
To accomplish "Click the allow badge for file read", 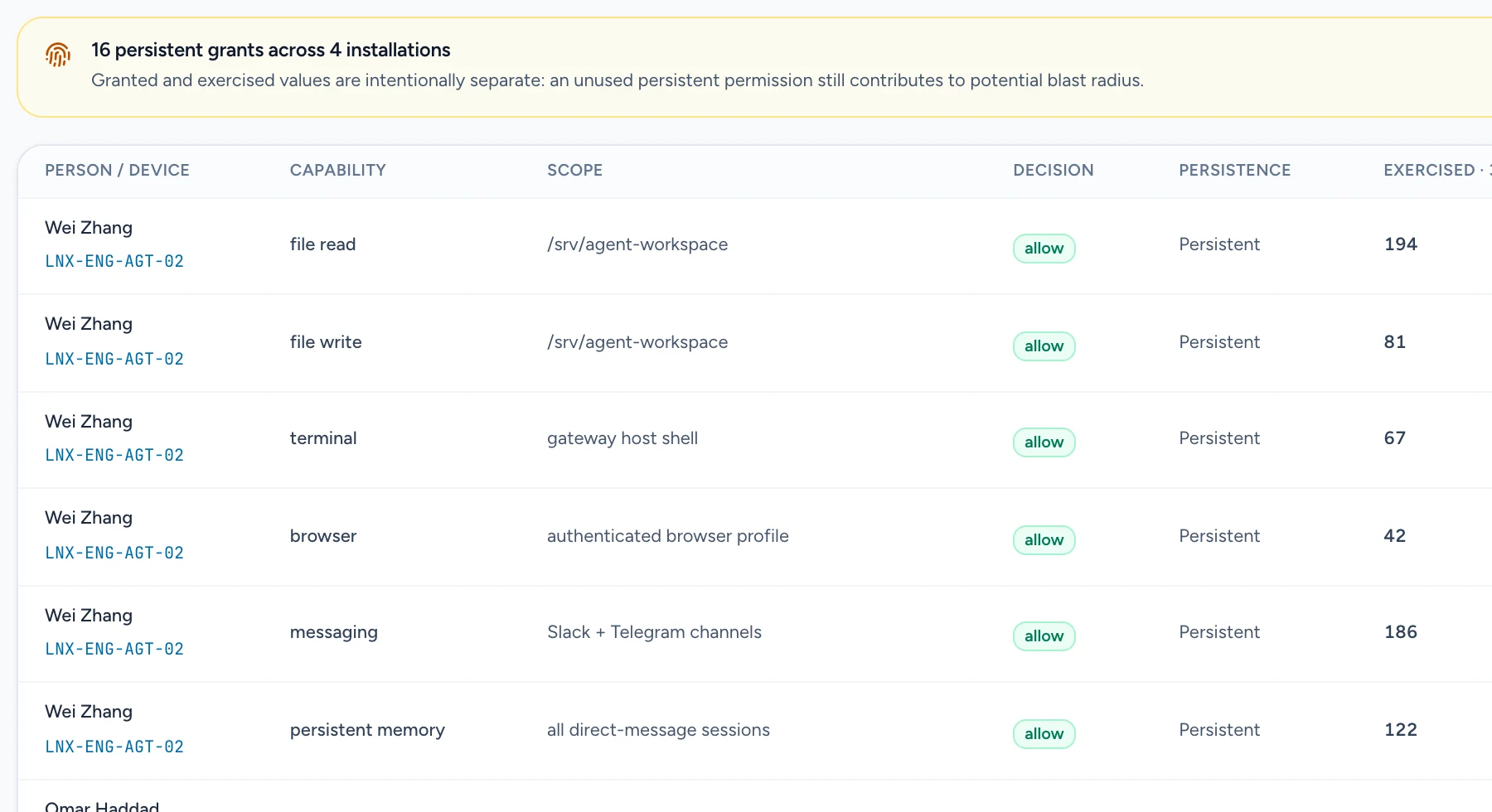I will click(1044, 249).
